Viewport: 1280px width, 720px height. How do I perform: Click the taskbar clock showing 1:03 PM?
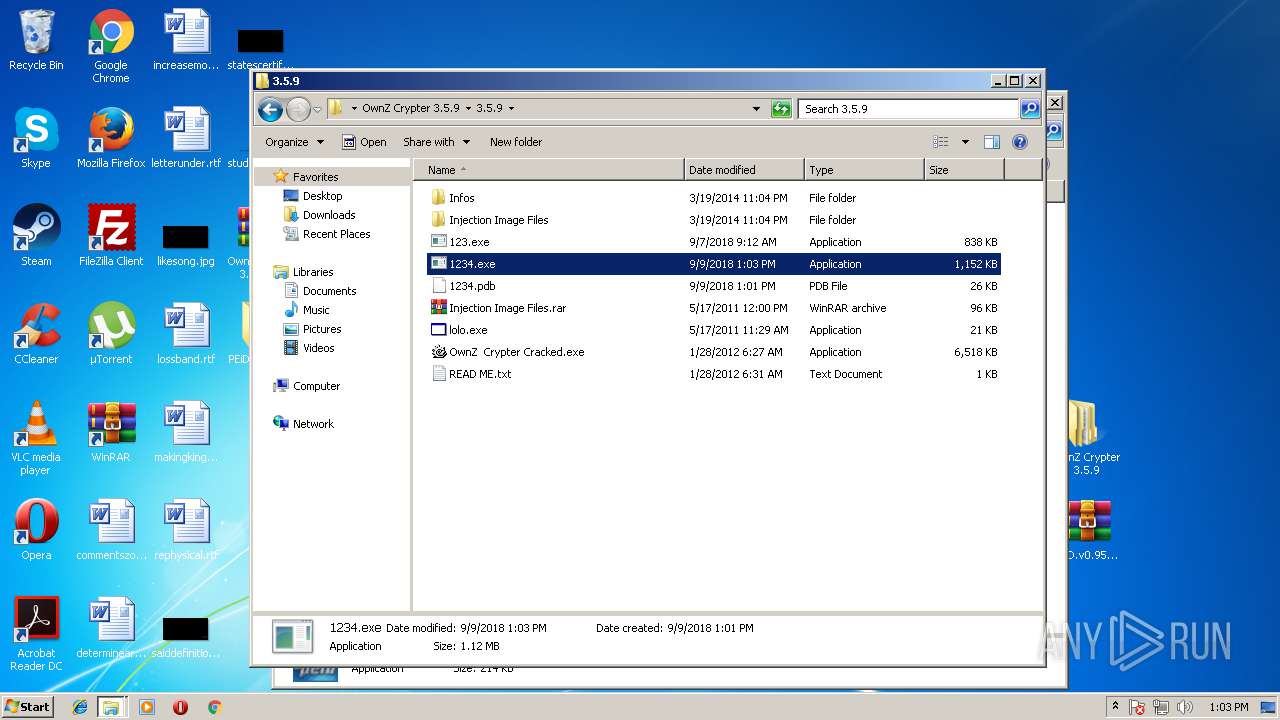(x=1228, y=707)
